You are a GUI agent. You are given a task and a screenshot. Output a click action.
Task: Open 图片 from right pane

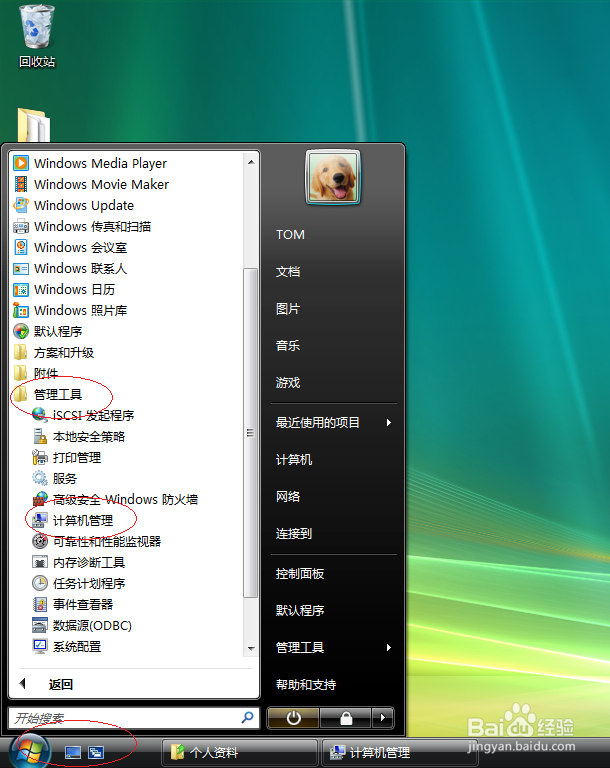pyautogui.click(x=288, y=309)
